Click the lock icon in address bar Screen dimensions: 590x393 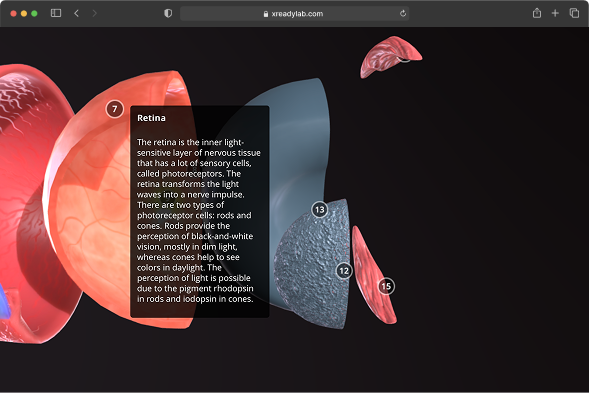point(266,14)
